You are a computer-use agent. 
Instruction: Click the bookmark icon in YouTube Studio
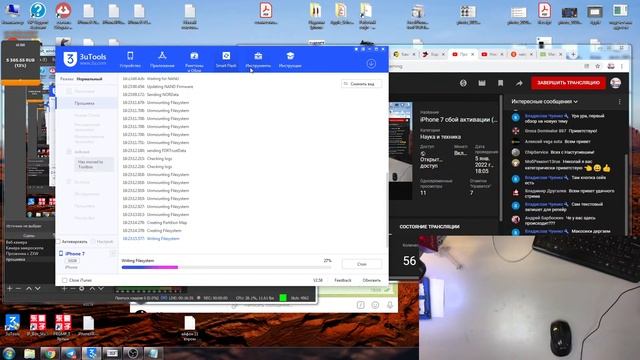click(x=500, y=83)
